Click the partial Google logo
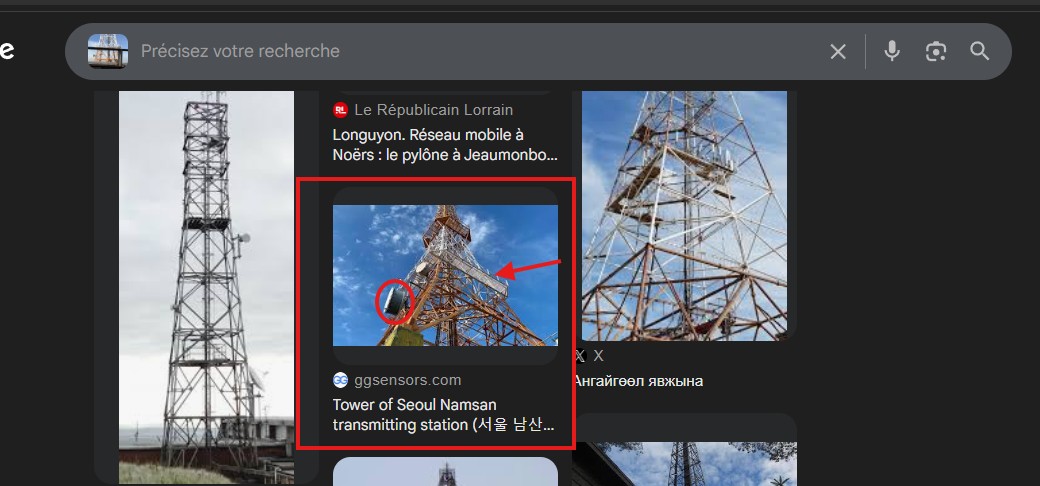 (x=7, y=51)
